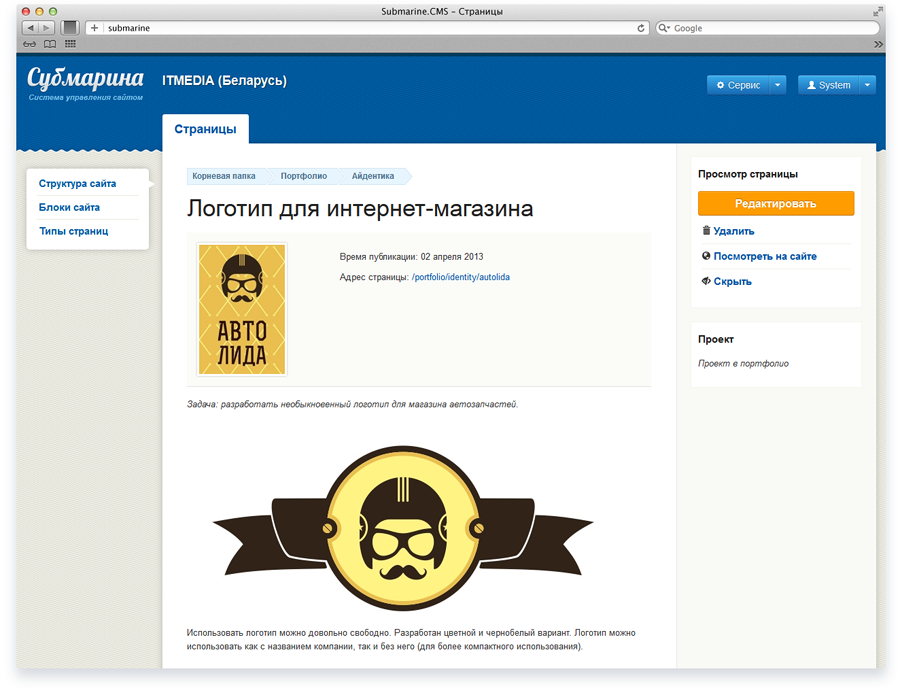Go back with the browser back arrow
The image size is (900, 699).
tap(30, 28)
